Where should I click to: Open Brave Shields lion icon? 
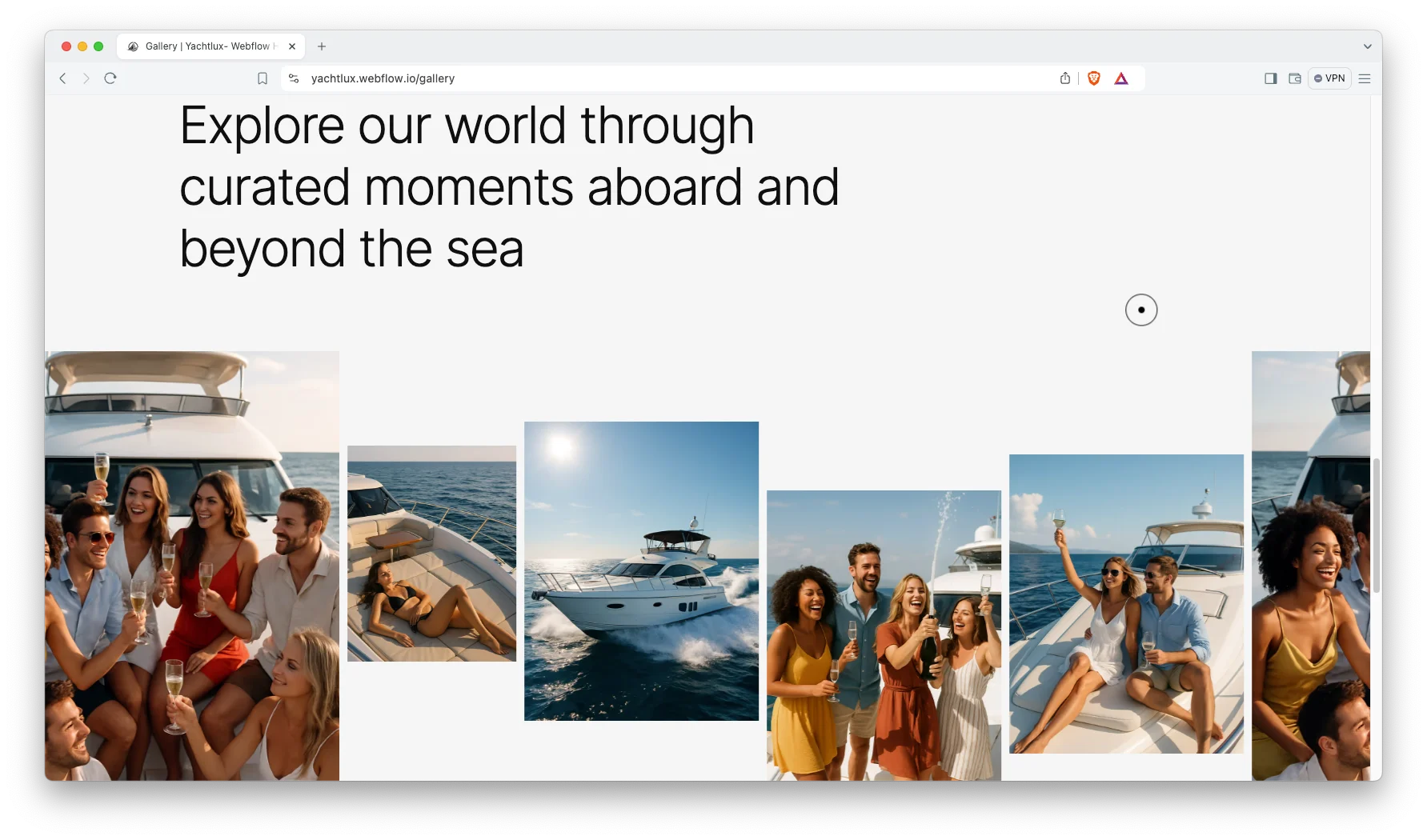pos(1094,78)
